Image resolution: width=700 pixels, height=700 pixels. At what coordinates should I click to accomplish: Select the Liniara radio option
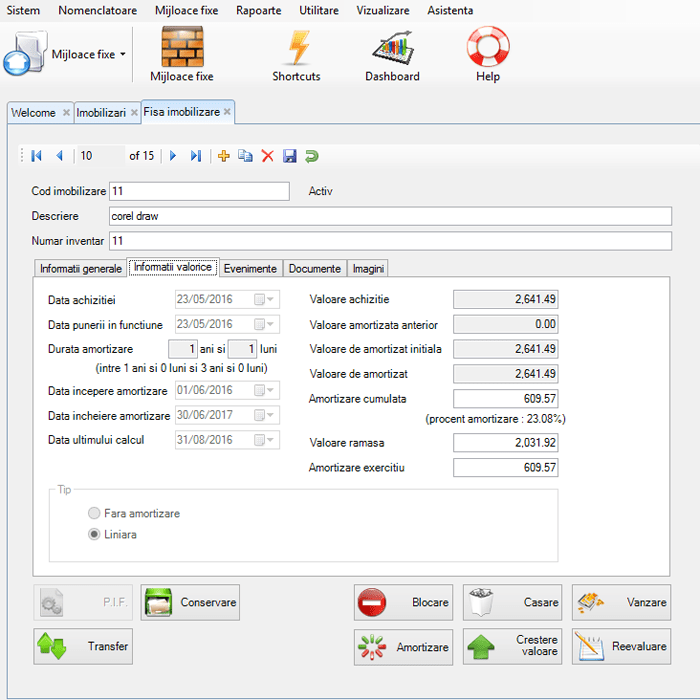(94, 534)
